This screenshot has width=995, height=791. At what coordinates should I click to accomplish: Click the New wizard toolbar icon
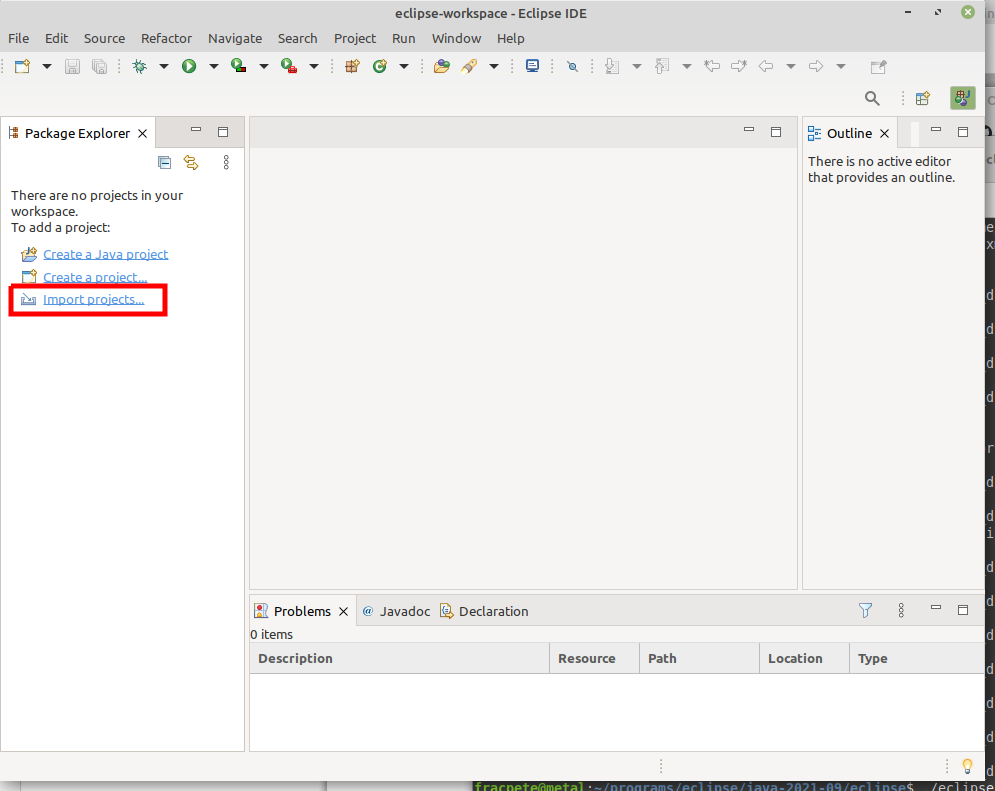tap(23, 67)
